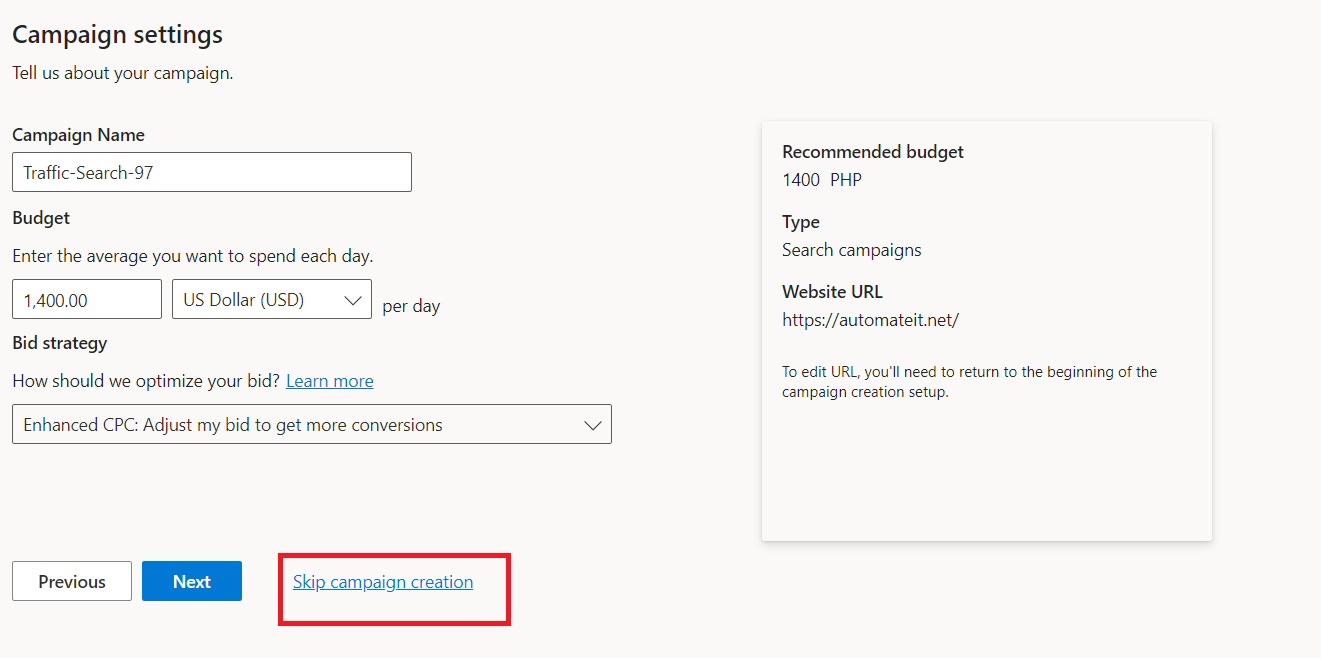Open the Learn more link
This screenshot has height=658, width=1321.
(329, 381)
